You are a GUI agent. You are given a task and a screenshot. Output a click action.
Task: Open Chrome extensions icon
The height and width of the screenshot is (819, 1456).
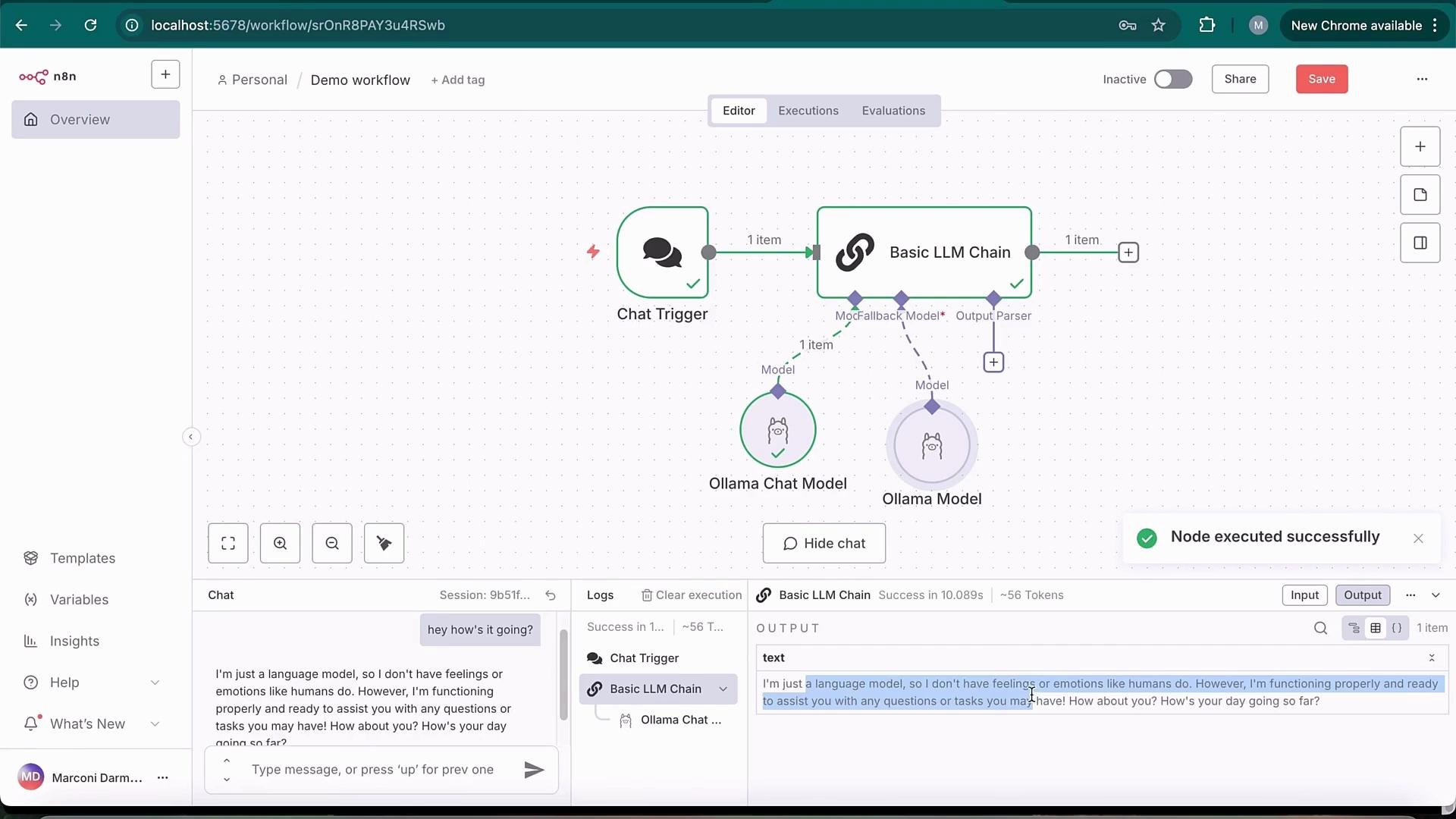(1207, 25)
